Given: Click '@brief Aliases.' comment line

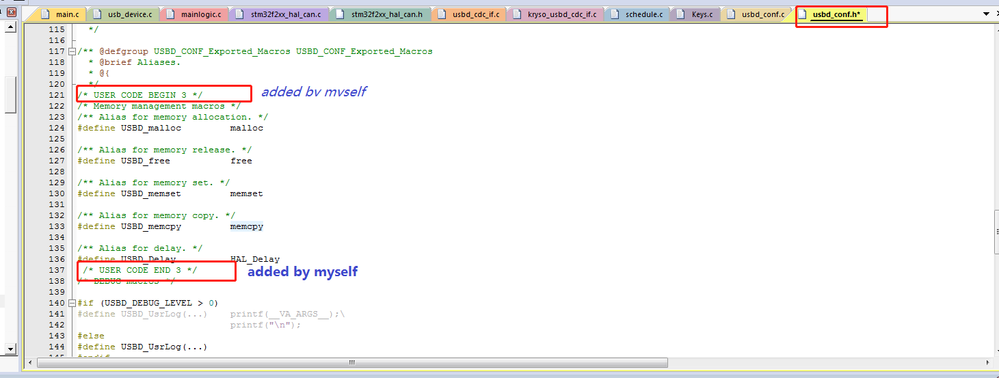Looking at the screenshot, I should (x=135, y=62).
